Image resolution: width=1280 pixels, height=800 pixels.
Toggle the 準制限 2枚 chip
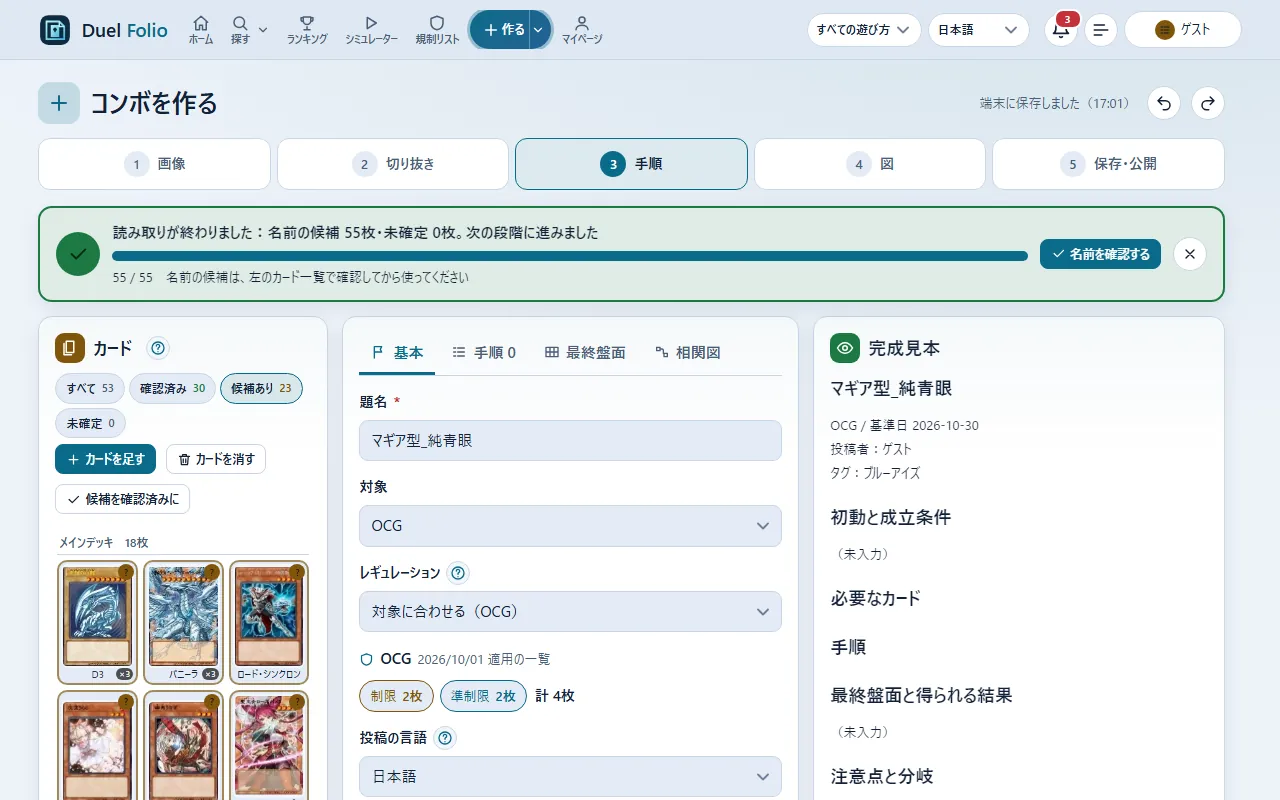click(484, 696)
